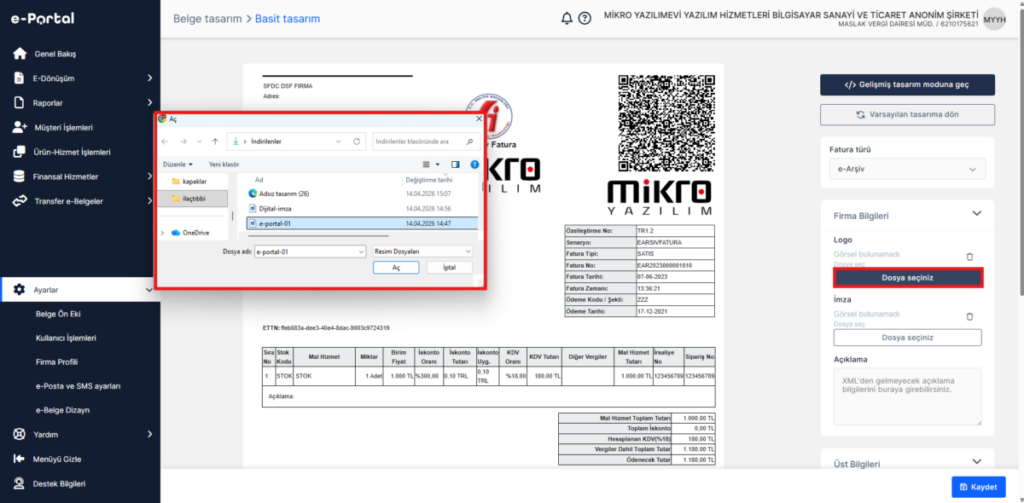Open Belge Ön Eki settings item

pos(58,314)
